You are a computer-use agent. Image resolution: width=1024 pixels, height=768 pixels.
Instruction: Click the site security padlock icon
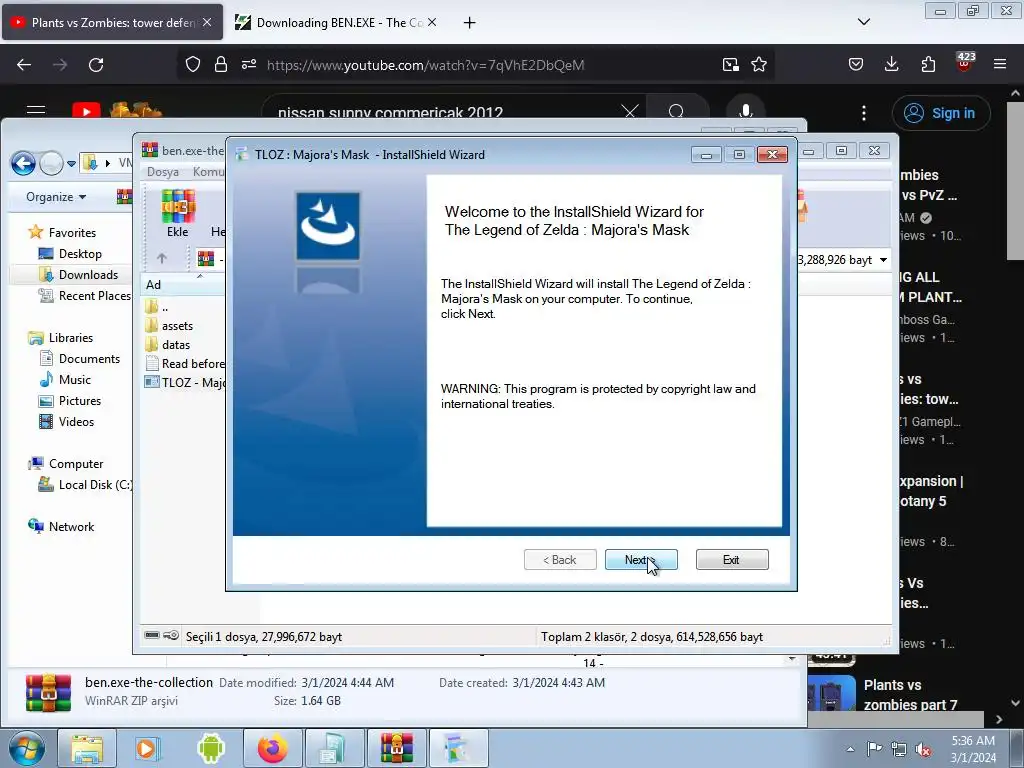[221, 65]
